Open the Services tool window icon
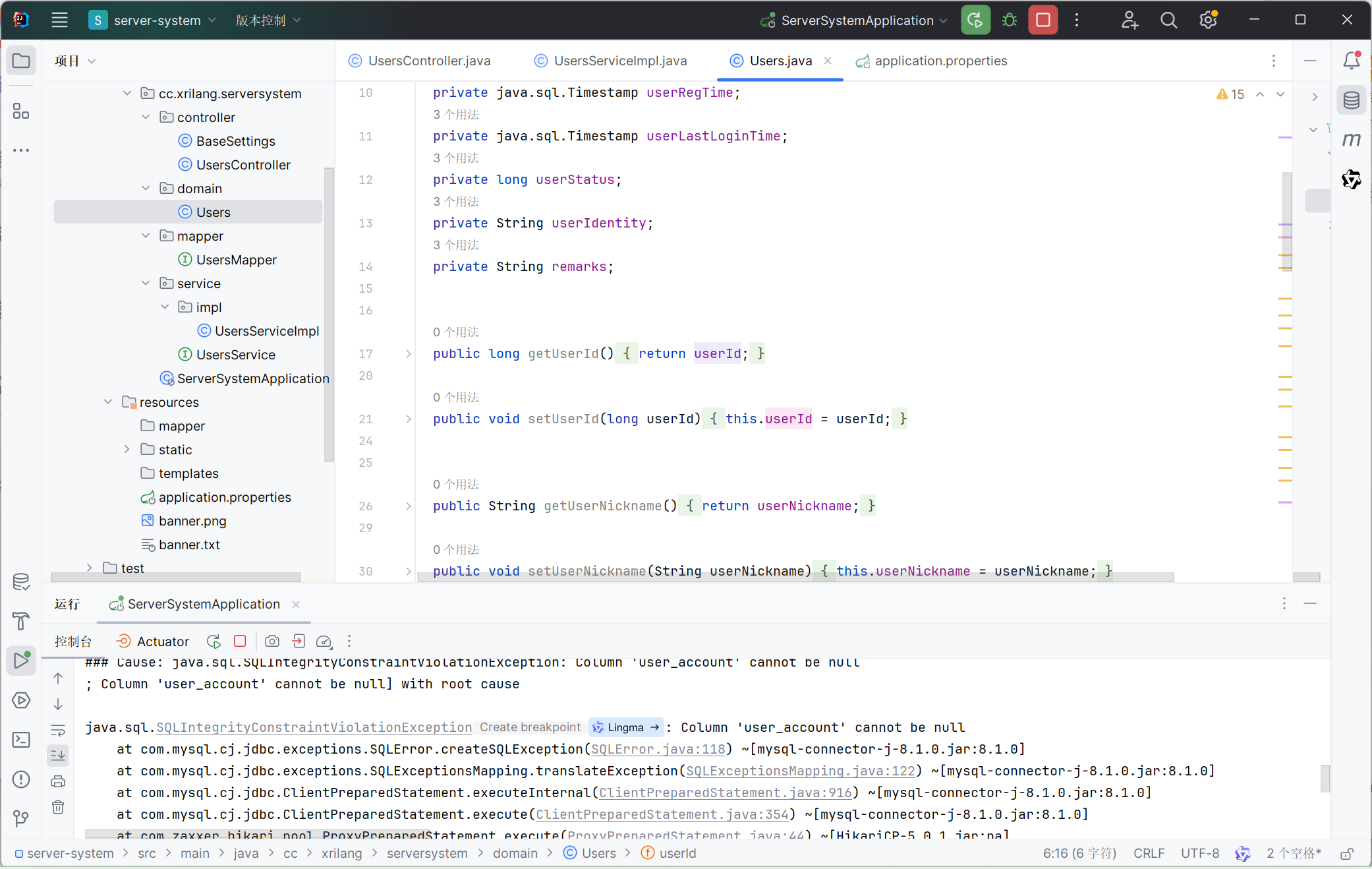 coord(21,700)
